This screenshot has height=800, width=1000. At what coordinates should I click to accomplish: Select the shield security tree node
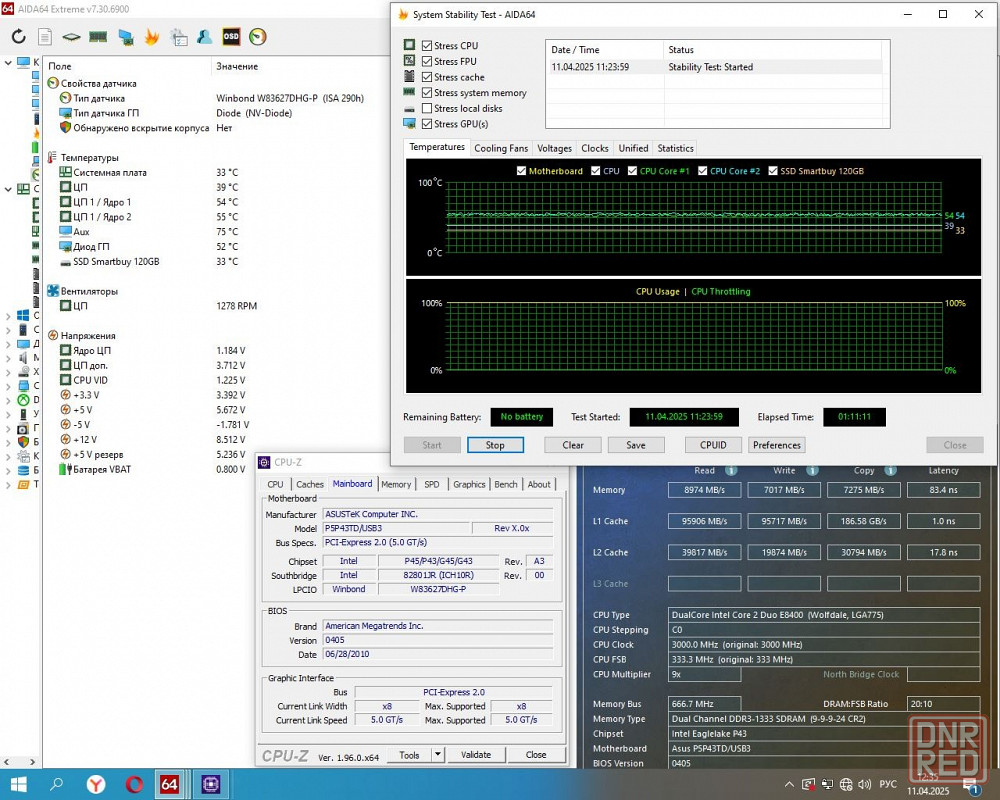click(x=23, y=441)
